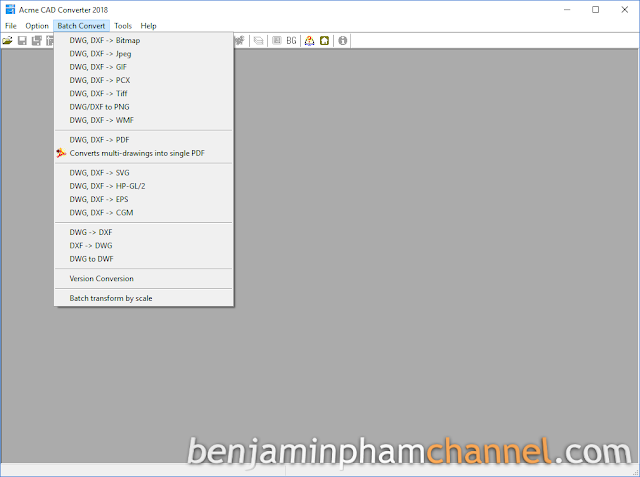Click the Converts multi-drawings PDF icon

point(61,153)
